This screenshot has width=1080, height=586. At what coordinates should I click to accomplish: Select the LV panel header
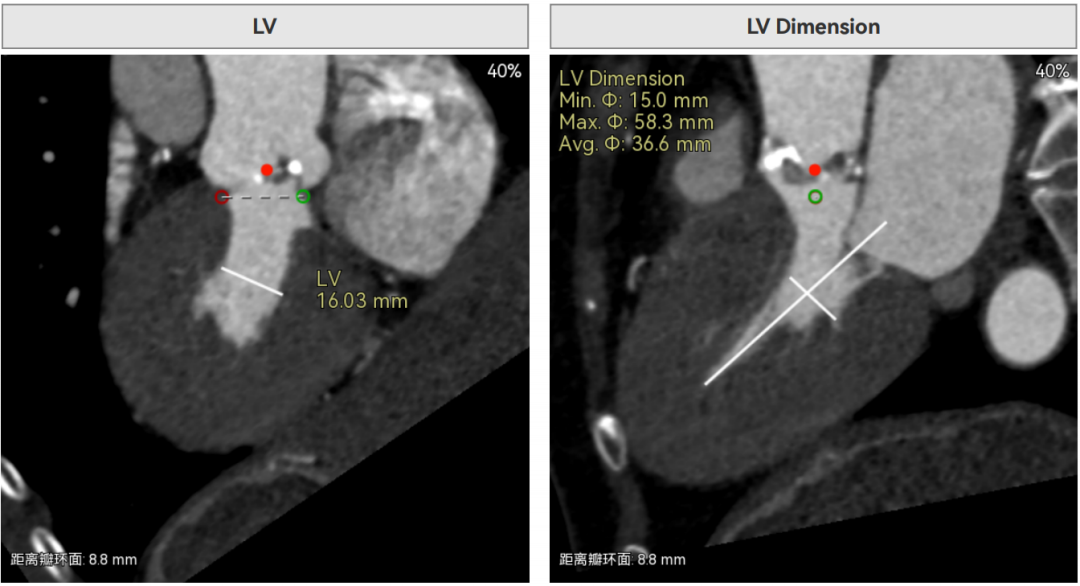265,27
